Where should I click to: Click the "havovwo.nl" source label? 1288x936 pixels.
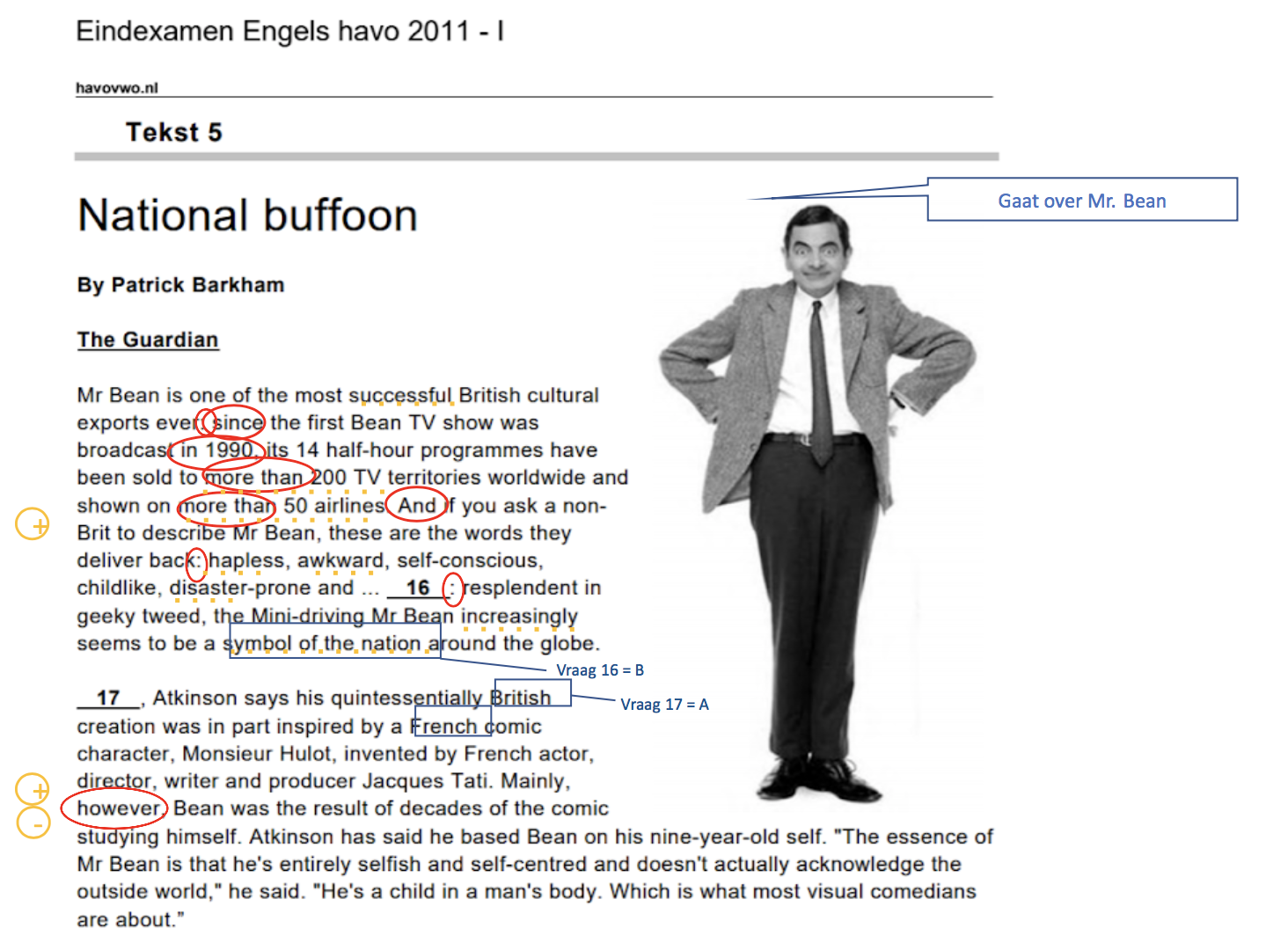(x=117, y=88)
